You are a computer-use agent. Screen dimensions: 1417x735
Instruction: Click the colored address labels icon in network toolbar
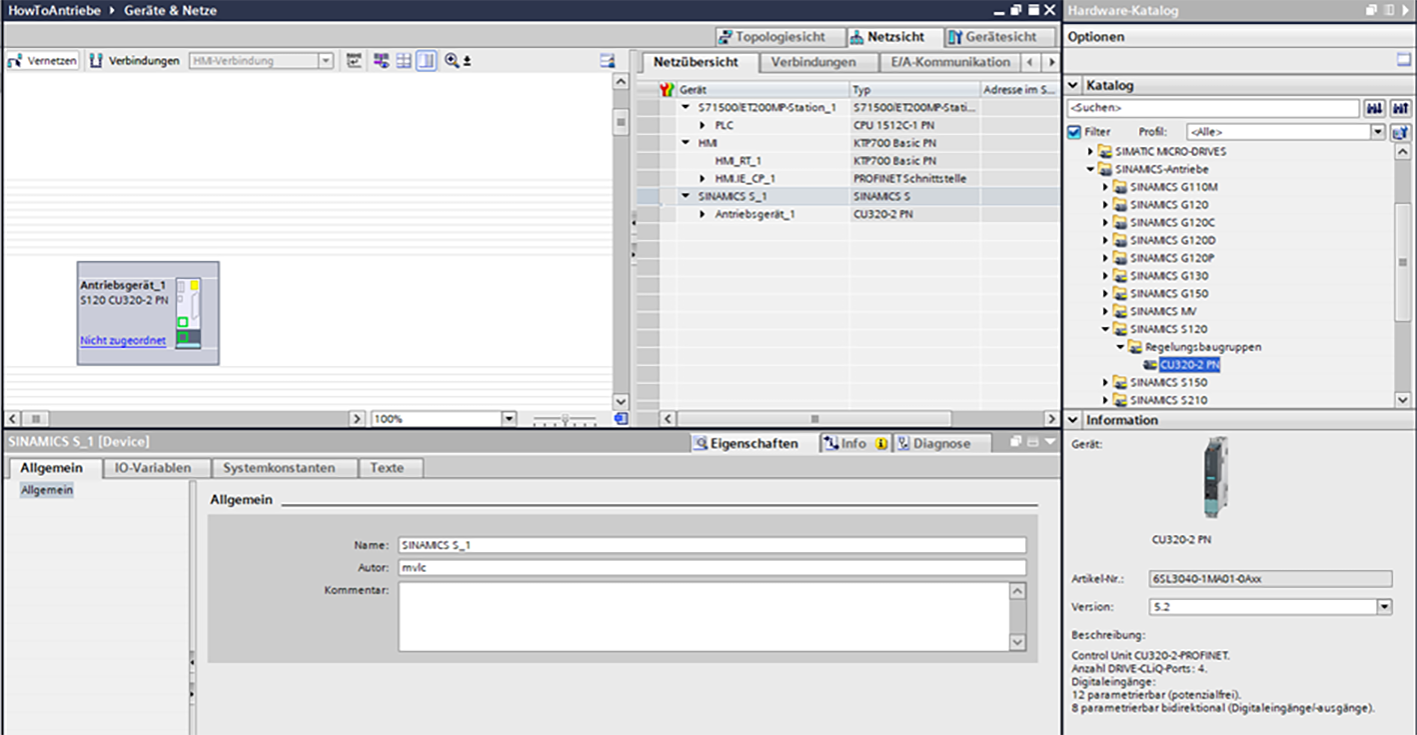pyautogui.click(x=381, y=61)
